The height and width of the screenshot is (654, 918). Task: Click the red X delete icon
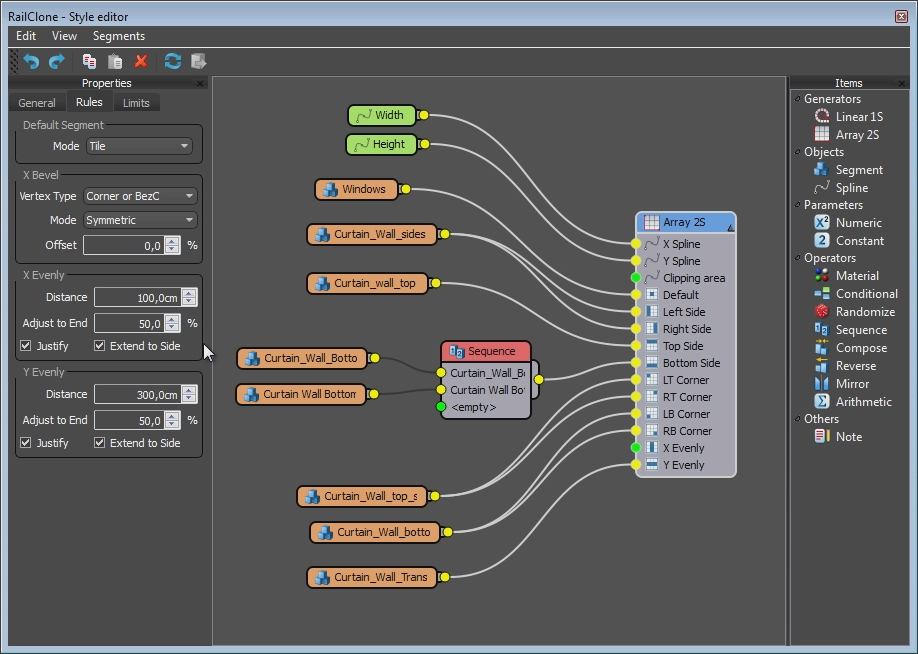141,61
